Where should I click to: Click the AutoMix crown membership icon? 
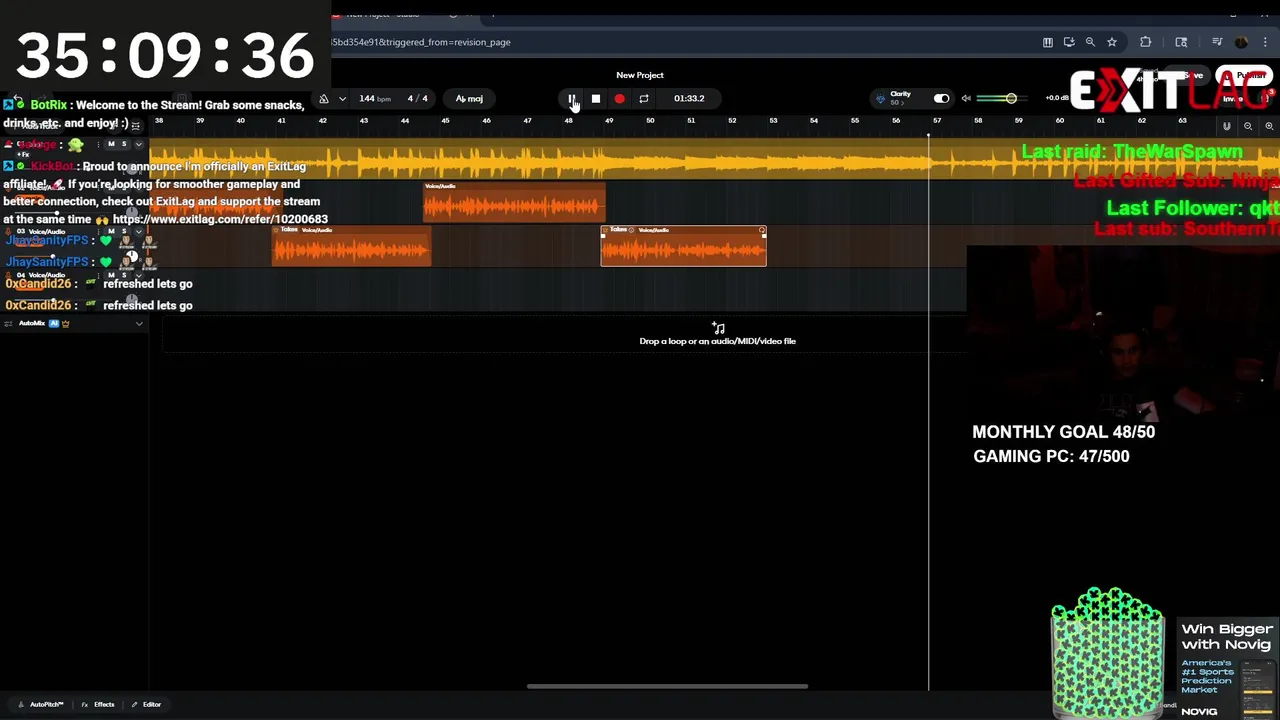(x=66, y=324)
